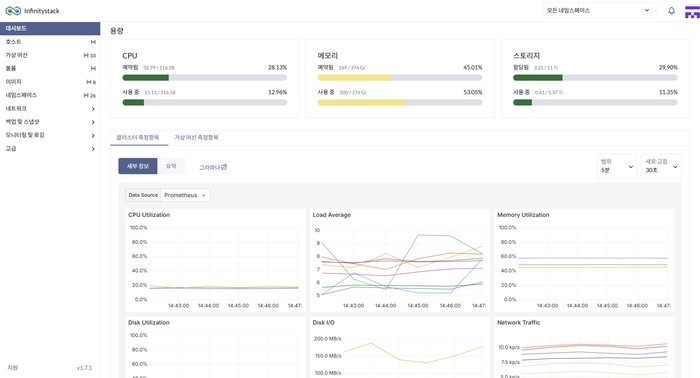Open the purple user avatar menu
Viewport: 700px width, 378px height.
point(692,12)
